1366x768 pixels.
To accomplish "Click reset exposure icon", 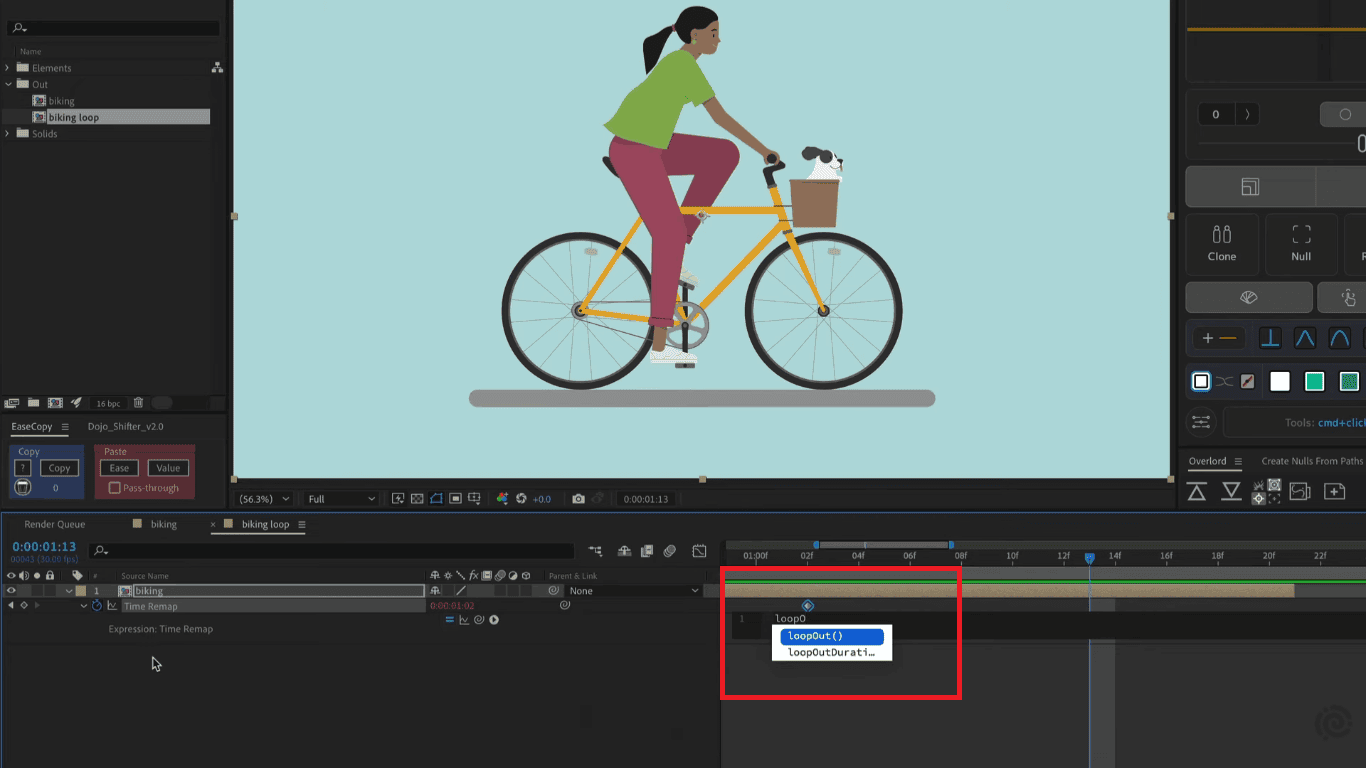I will tap(521, 498).
